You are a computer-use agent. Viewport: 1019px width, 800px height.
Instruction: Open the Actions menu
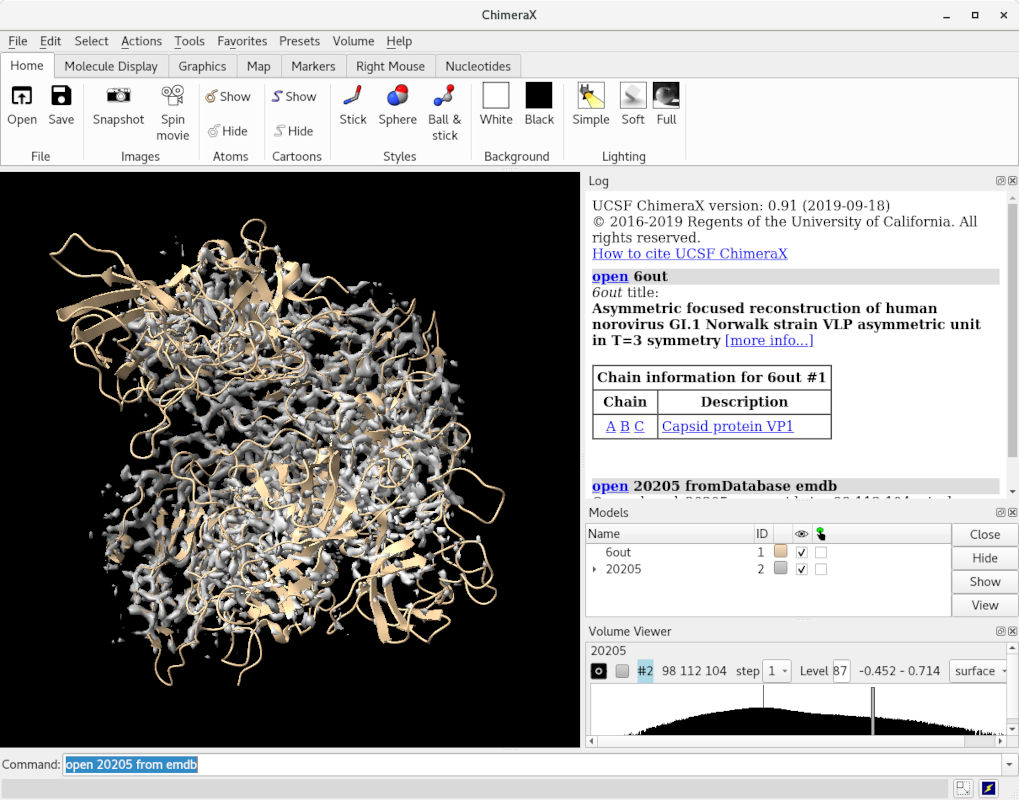[141, 41]
